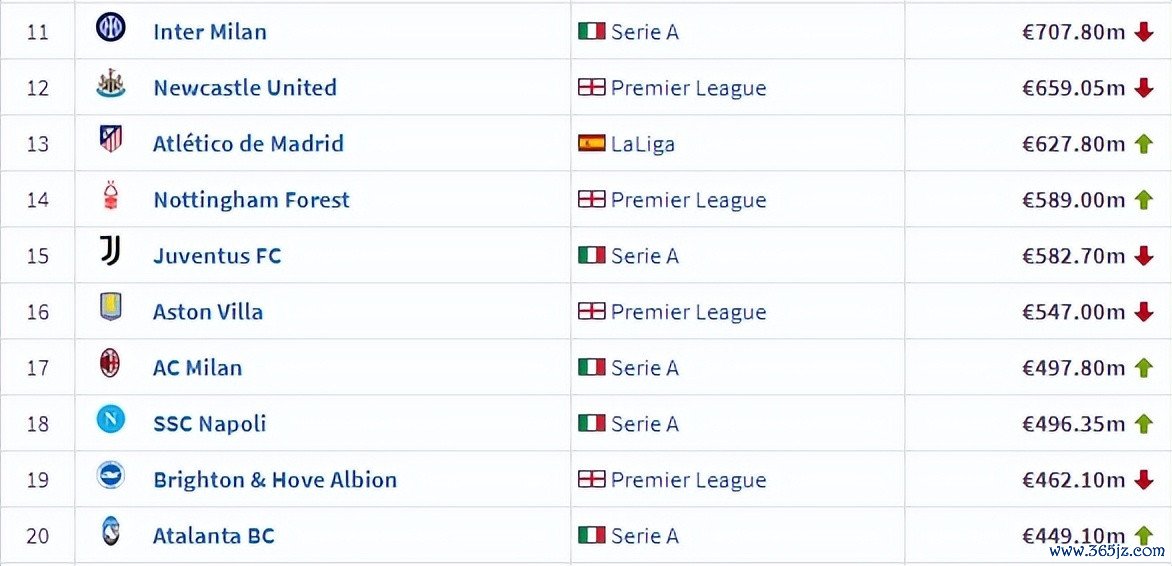Open Premier League link in Aston Villa row
The width and height of the screenshot is (1172, 566).
(x=688, y=312)
